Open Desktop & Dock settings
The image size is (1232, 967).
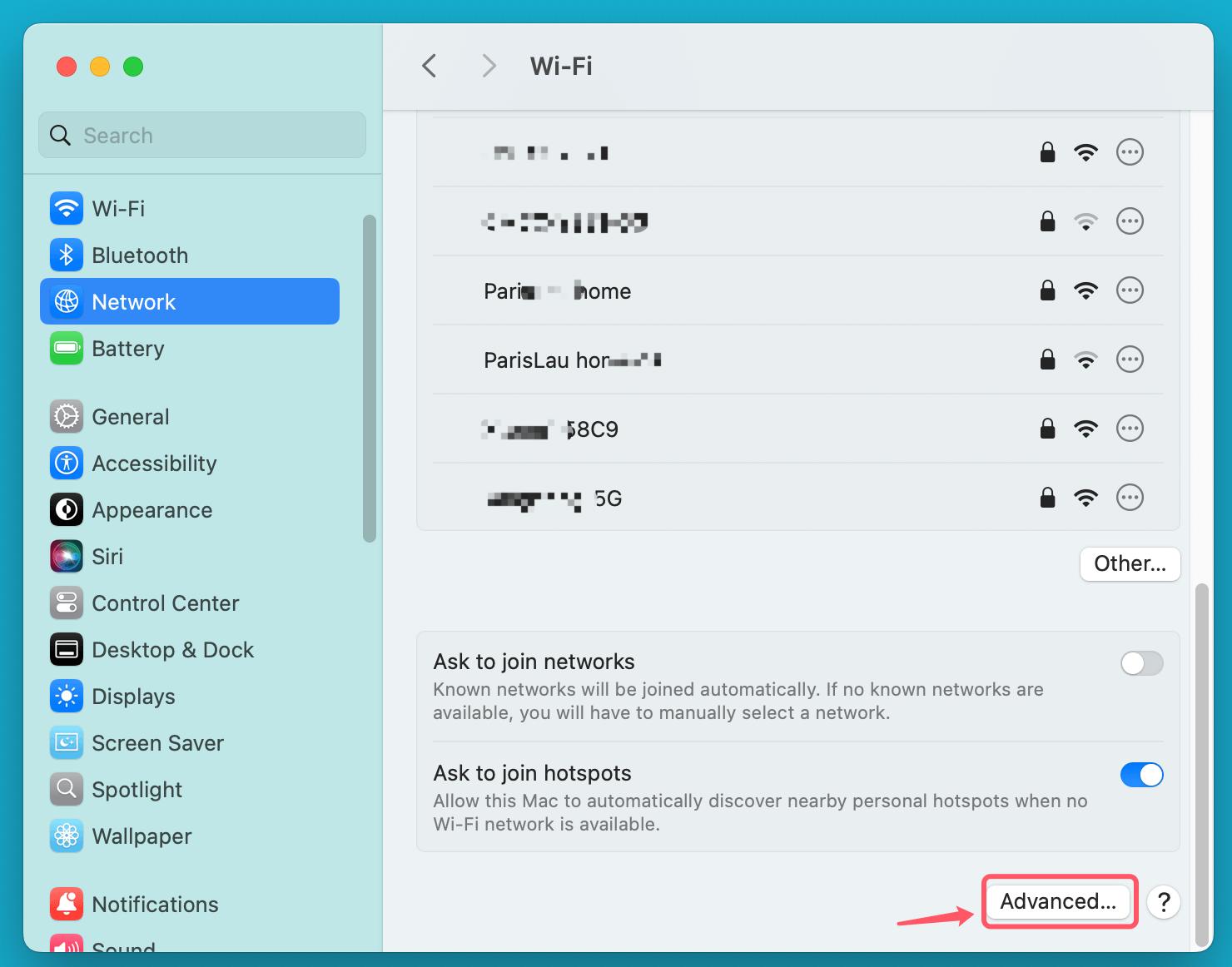pos(172,649)
